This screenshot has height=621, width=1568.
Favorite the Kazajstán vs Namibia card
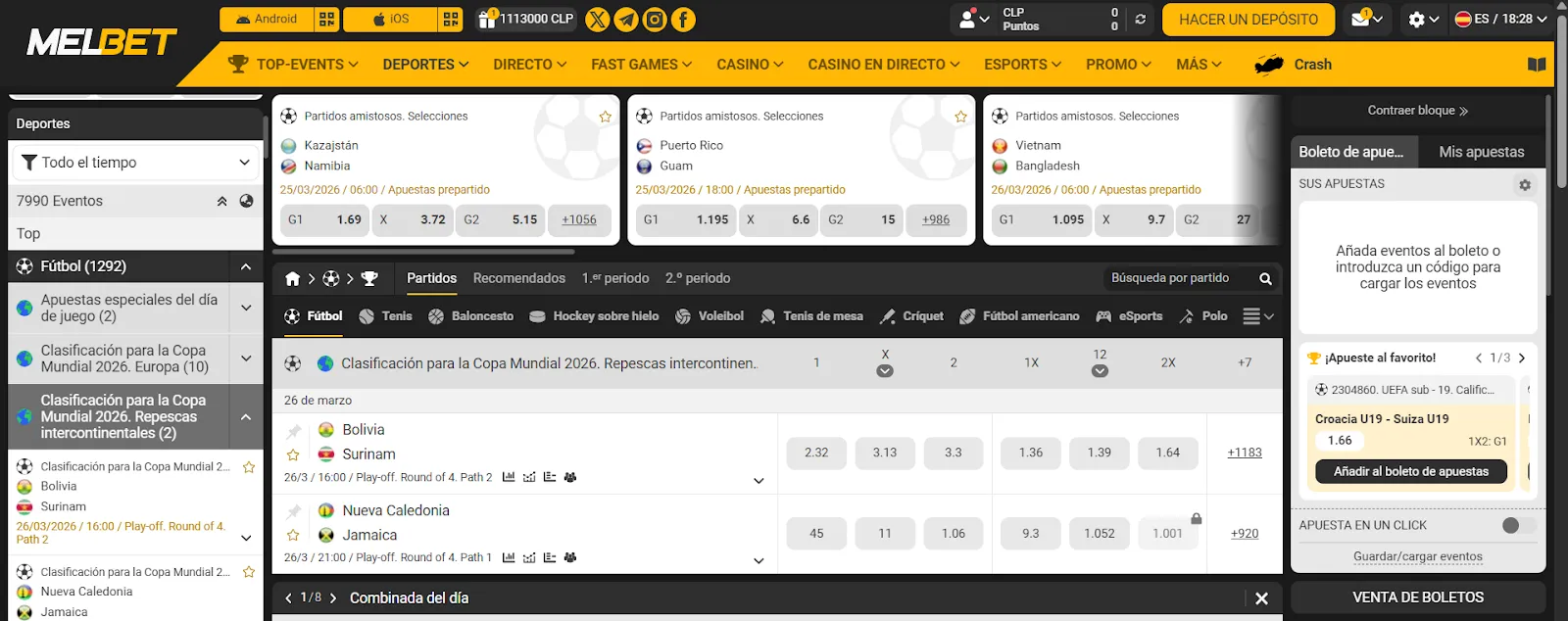(606, 117)
